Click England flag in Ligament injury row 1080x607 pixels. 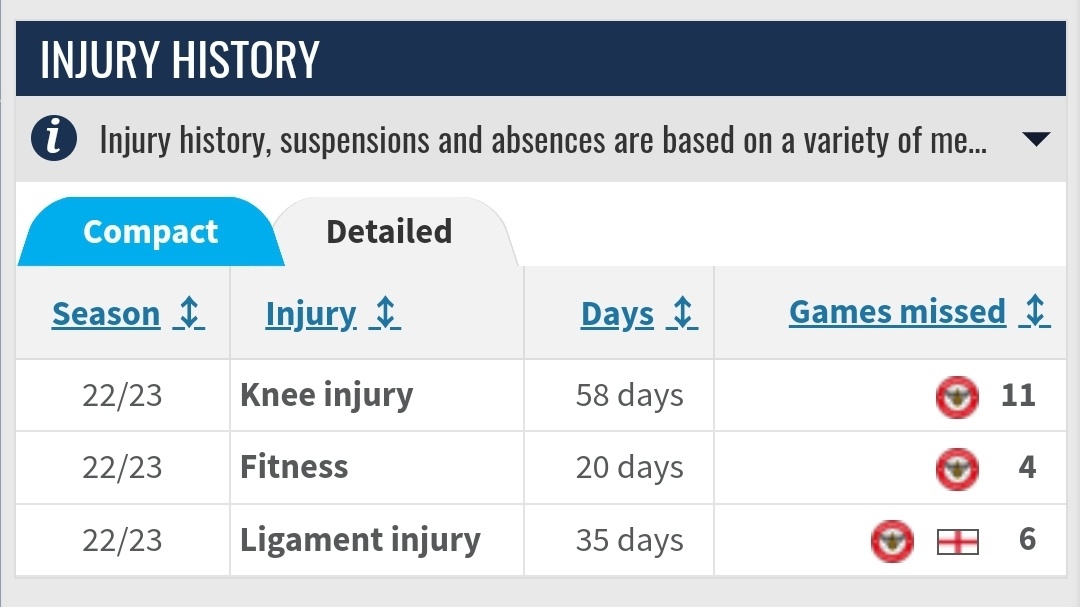click(x=958, y=542)
